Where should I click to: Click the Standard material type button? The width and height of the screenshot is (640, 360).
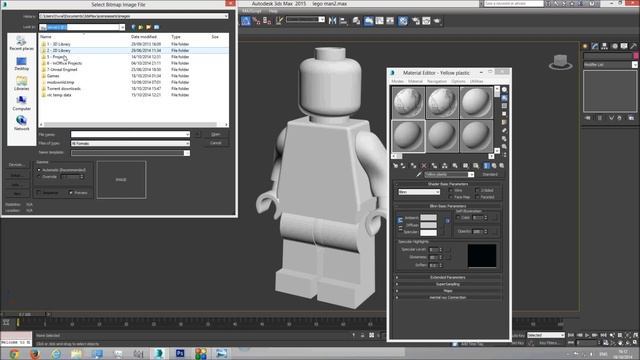(490, 174)
